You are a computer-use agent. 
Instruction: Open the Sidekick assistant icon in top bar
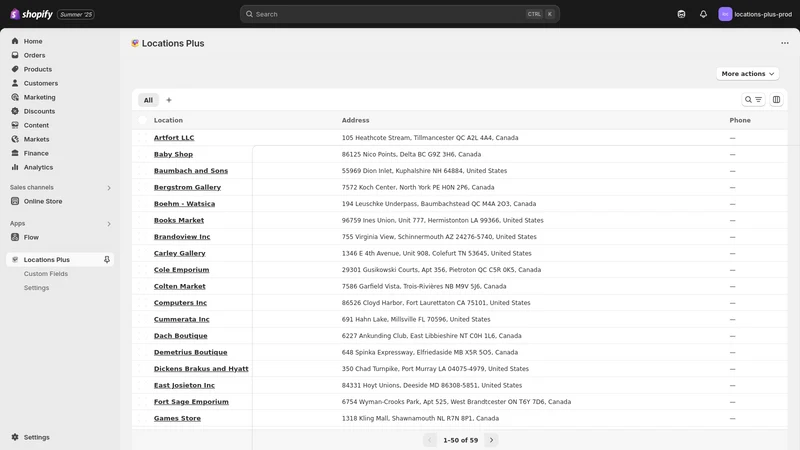(681, 14)
